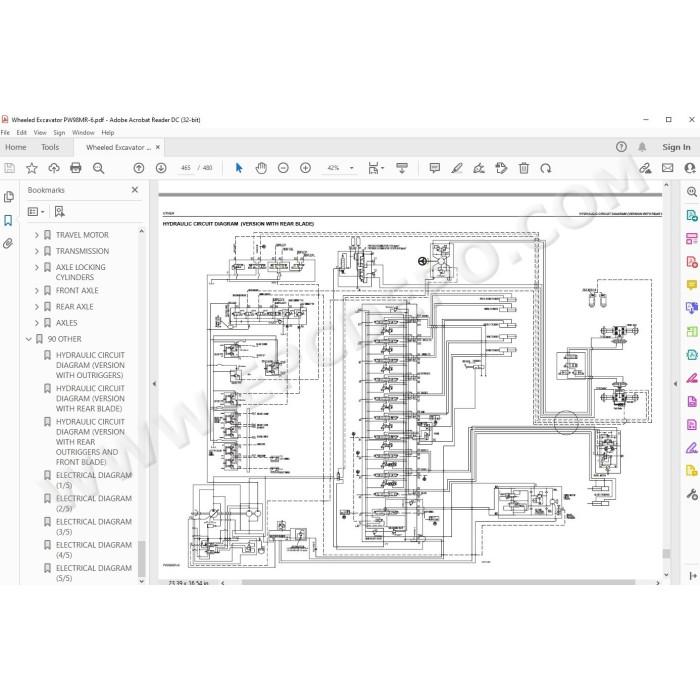Click Sign In button
The height and width of the screenshot is (700, 700).
[x=676, y=147]
